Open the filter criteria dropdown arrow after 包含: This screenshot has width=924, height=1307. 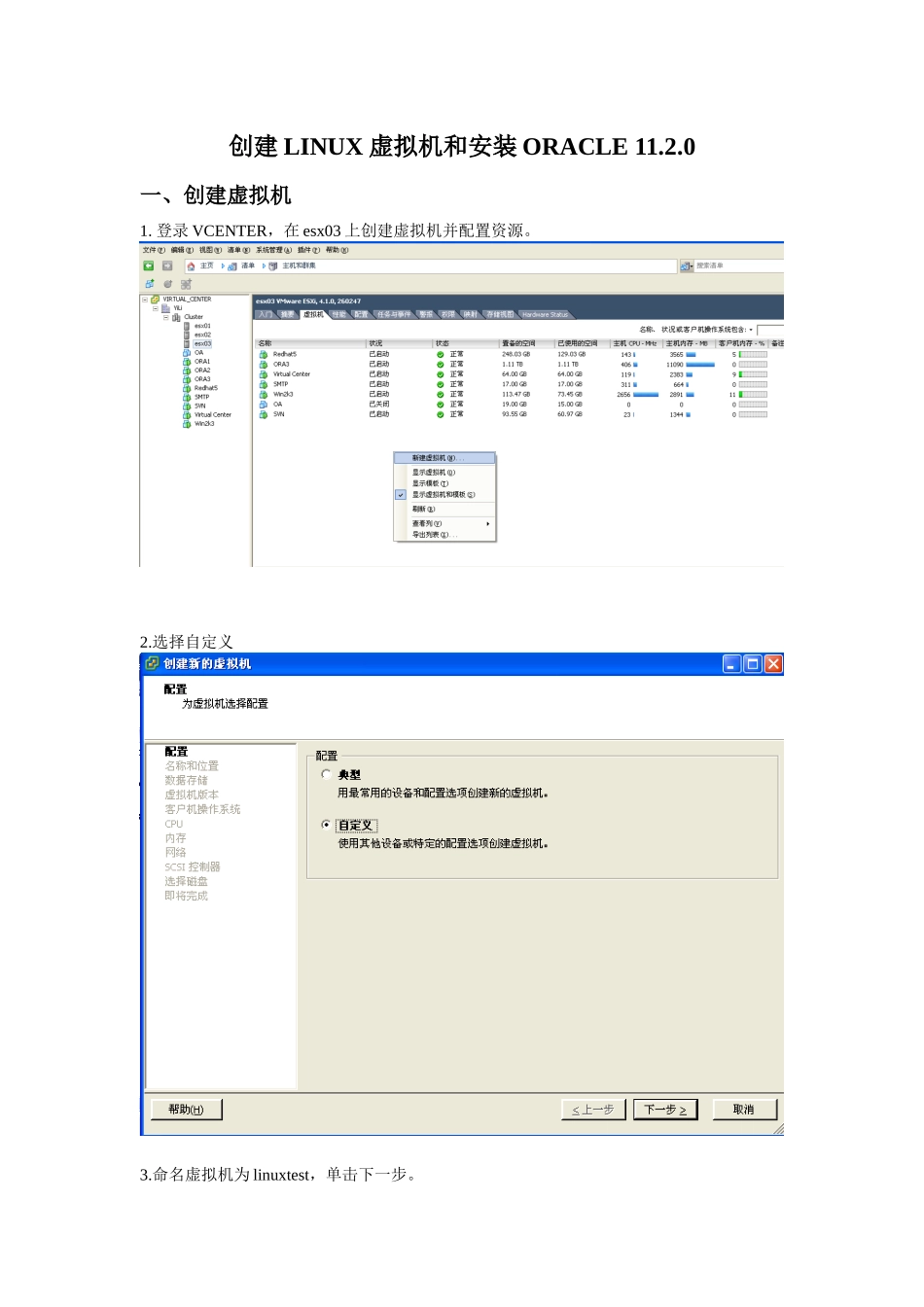(x=751, y=331)
